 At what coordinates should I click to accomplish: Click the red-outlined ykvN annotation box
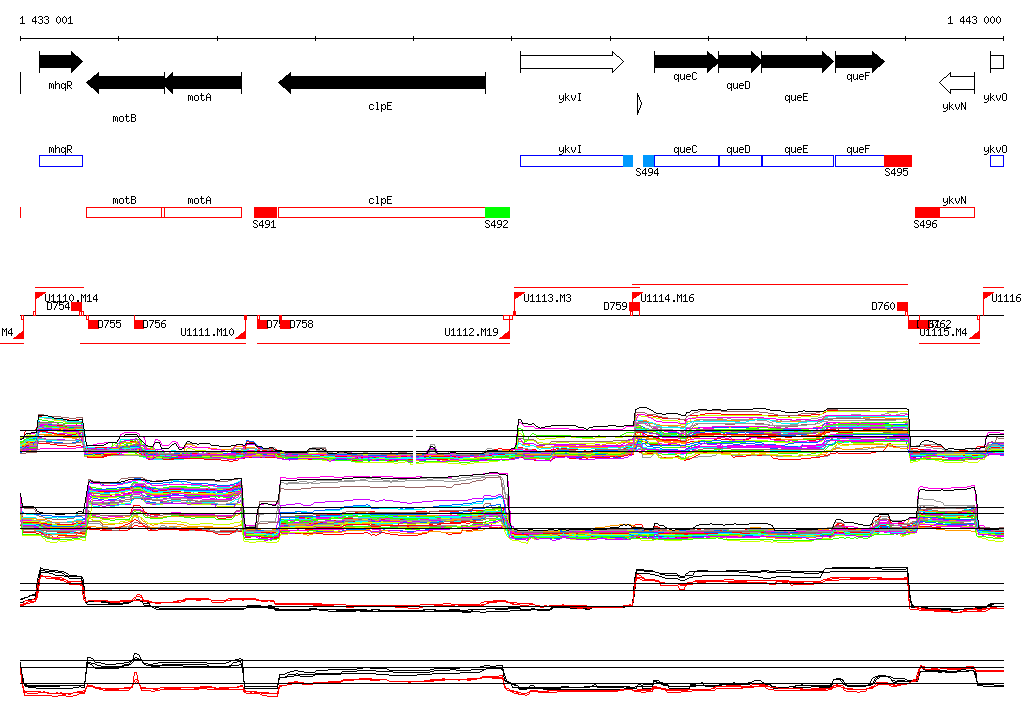957,212
